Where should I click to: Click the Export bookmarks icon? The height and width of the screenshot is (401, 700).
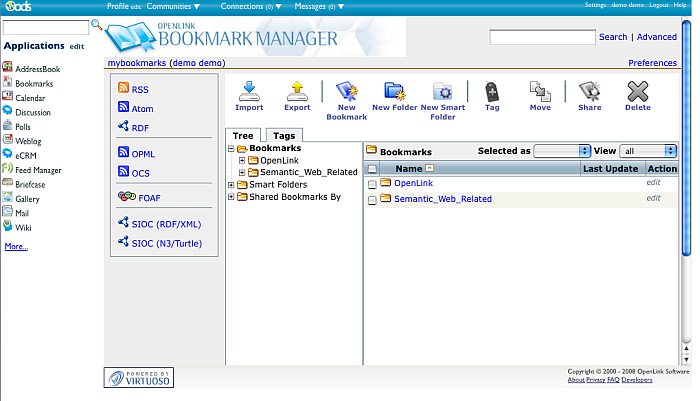click(297, 91)
